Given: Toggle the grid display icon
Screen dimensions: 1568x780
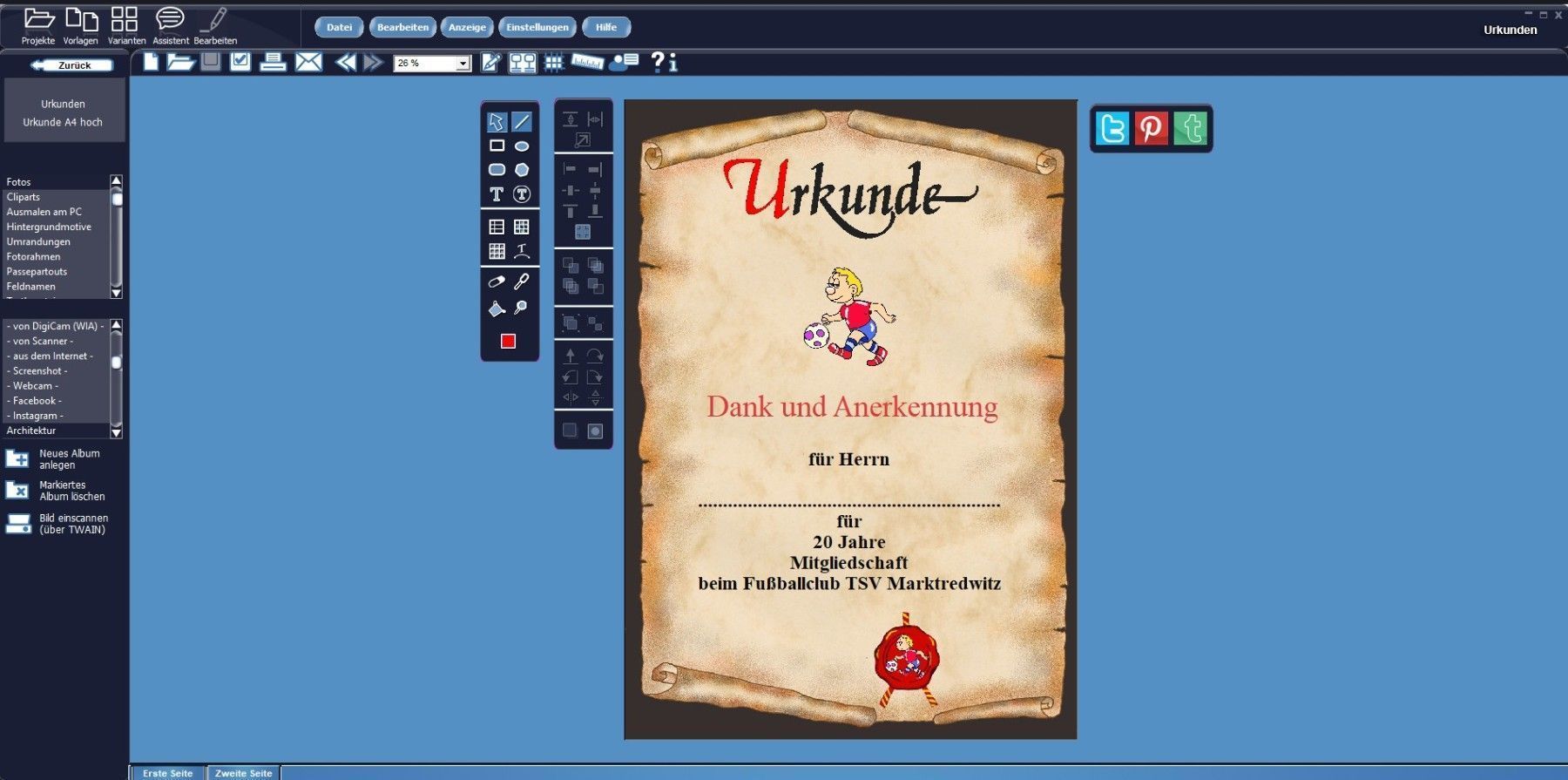Looking at the screenshot, I should 553,62.
